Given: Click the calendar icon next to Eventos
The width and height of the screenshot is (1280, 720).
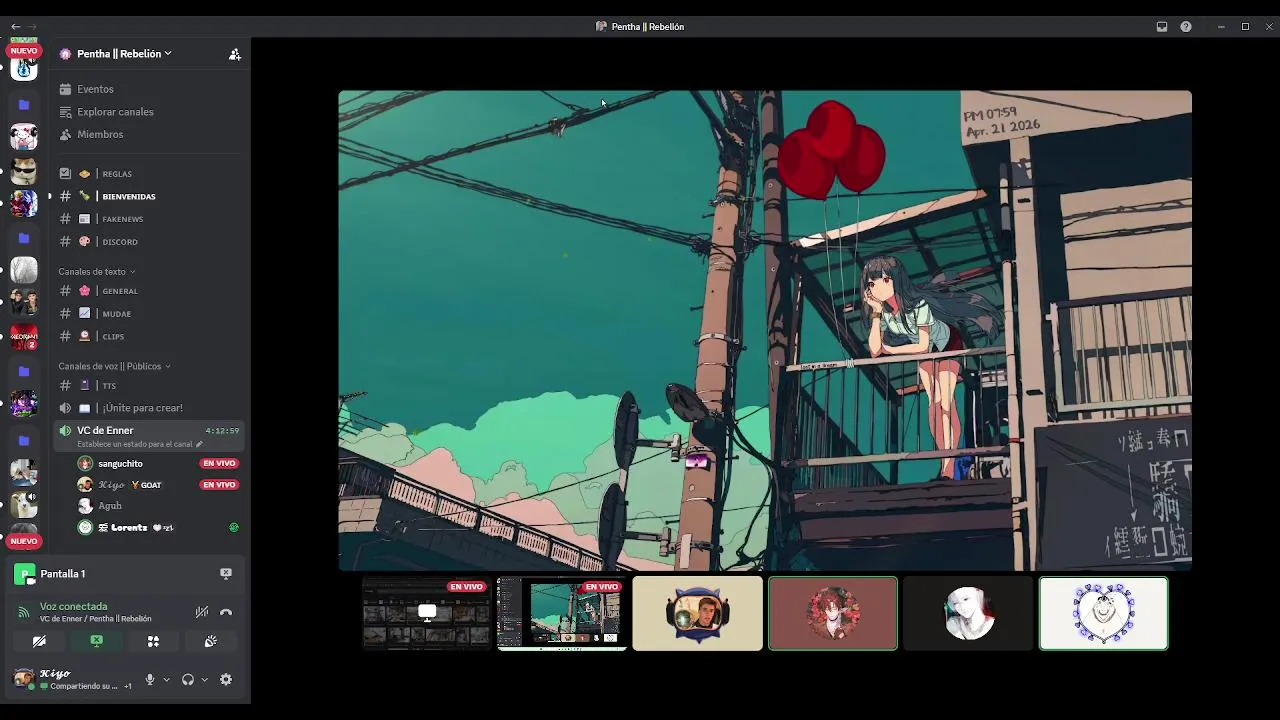Looking at the screenshot, I should 65,89.
